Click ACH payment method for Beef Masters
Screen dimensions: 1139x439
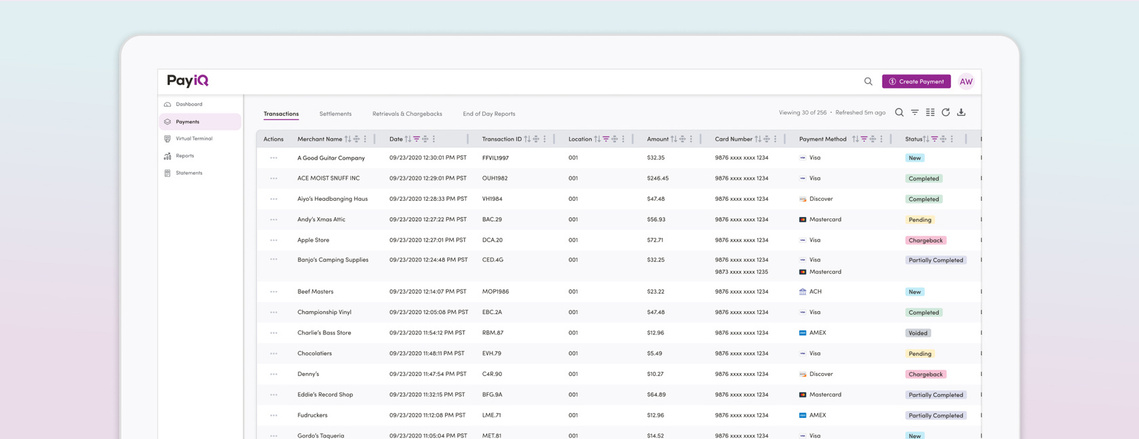coord(810,291)
